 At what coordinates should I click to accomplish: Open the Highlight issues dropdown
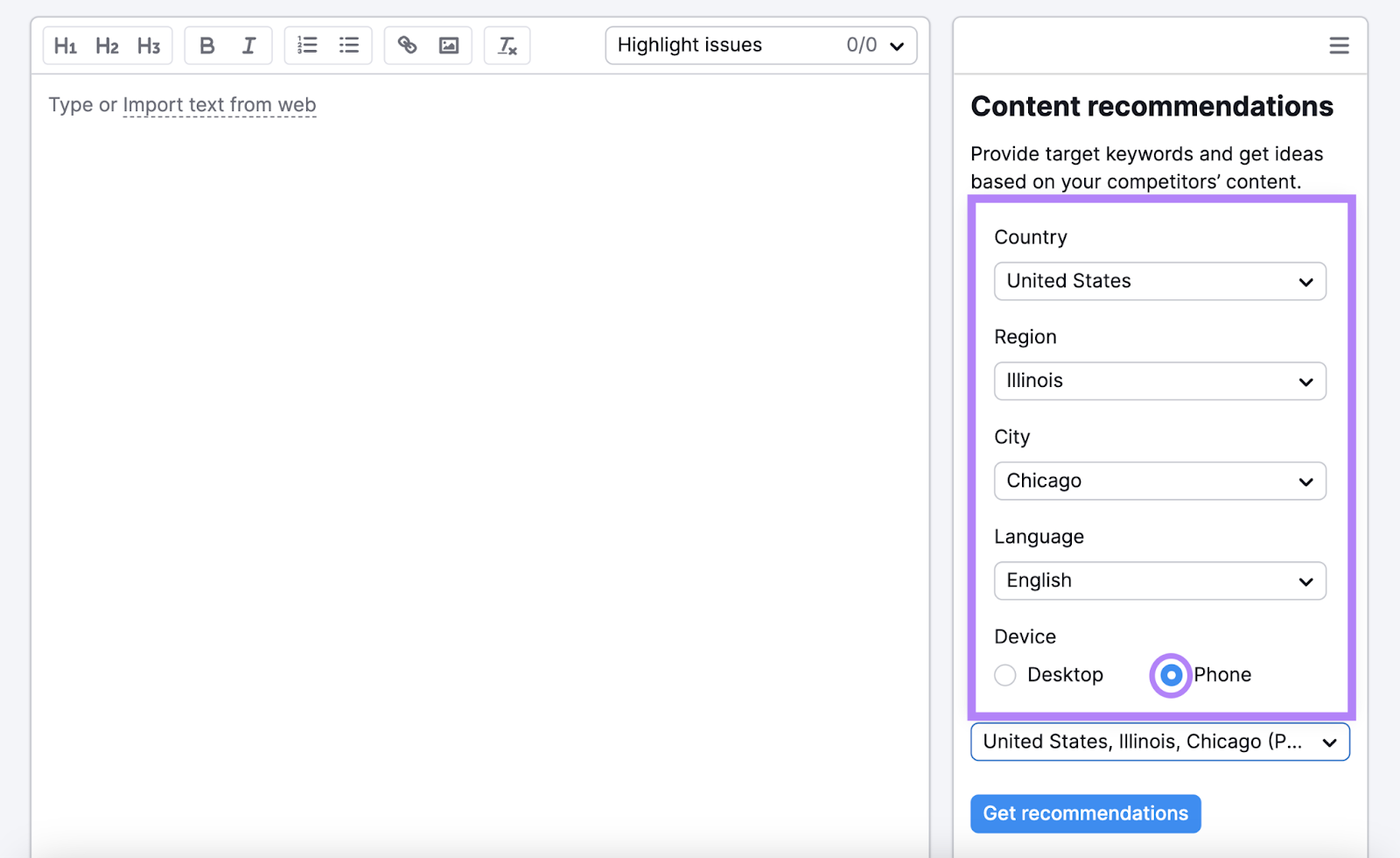click(x=759, y=45)
